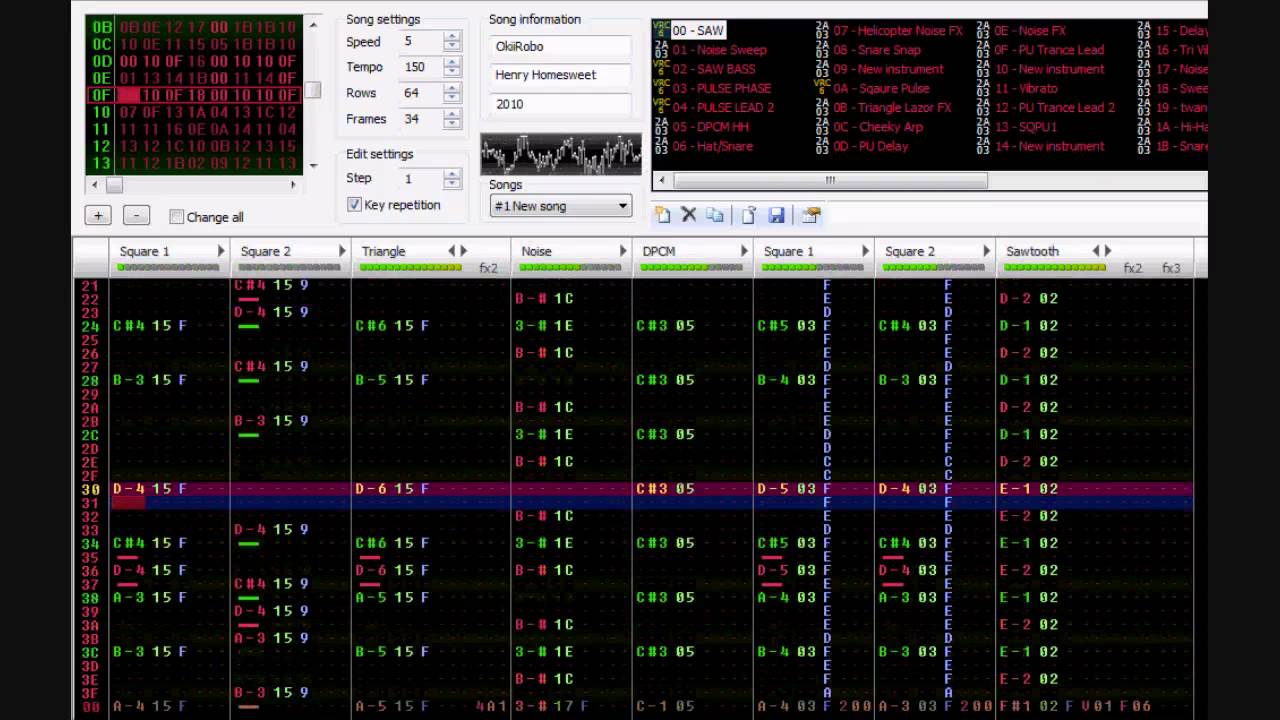Select instrument 04 - PULSE LEAD 2
This screenshot has height=720, width=1280.
click(x=723, y=107)
